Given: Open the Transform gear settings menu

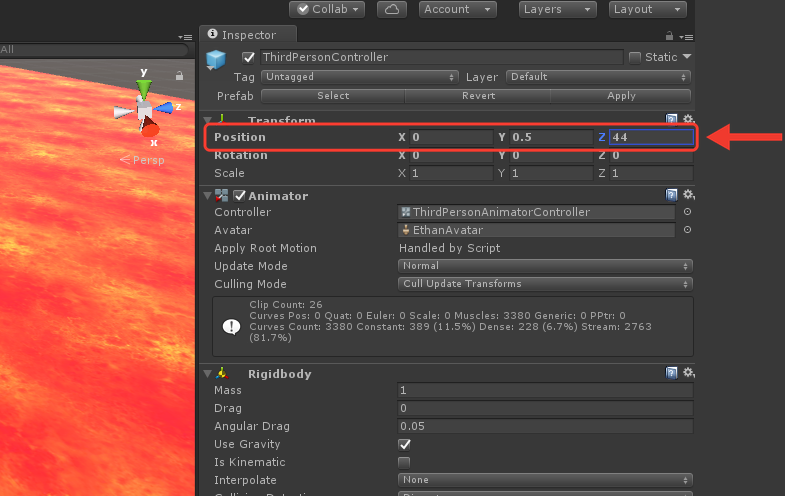Looking at the screenshot, I should 688,119.
